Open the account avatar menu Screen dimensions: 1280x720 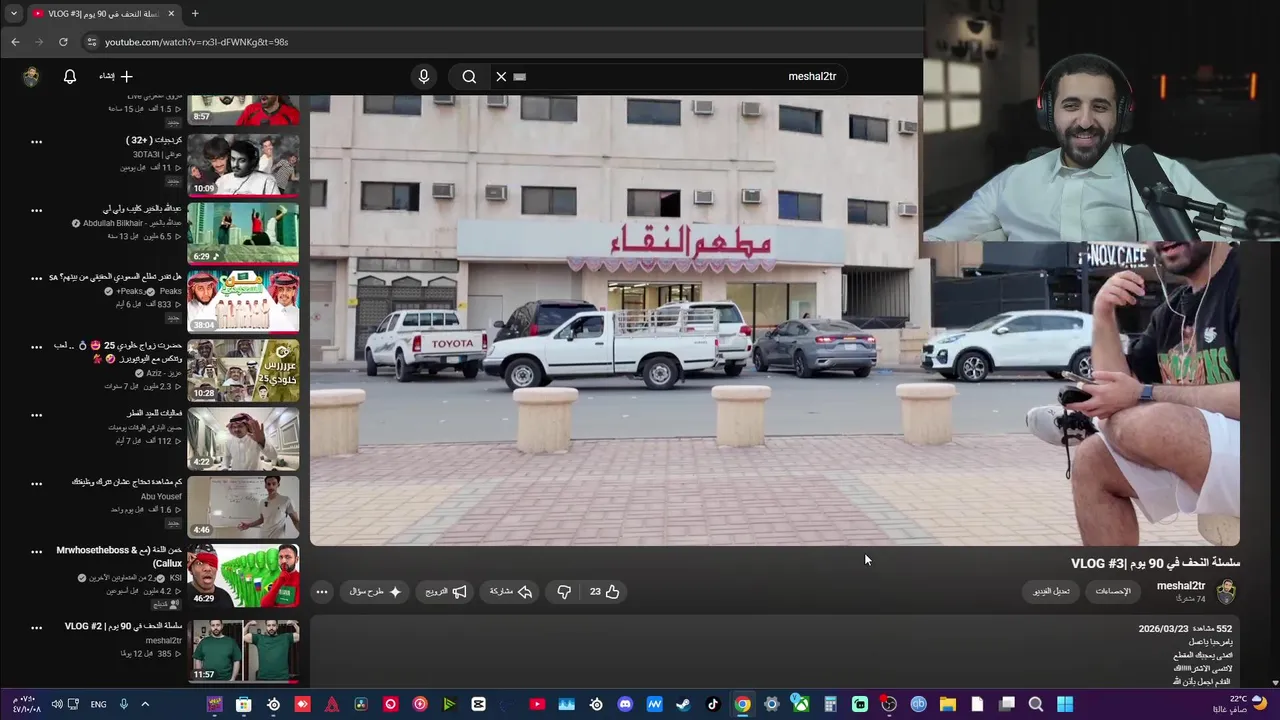[x=31, y=77]
